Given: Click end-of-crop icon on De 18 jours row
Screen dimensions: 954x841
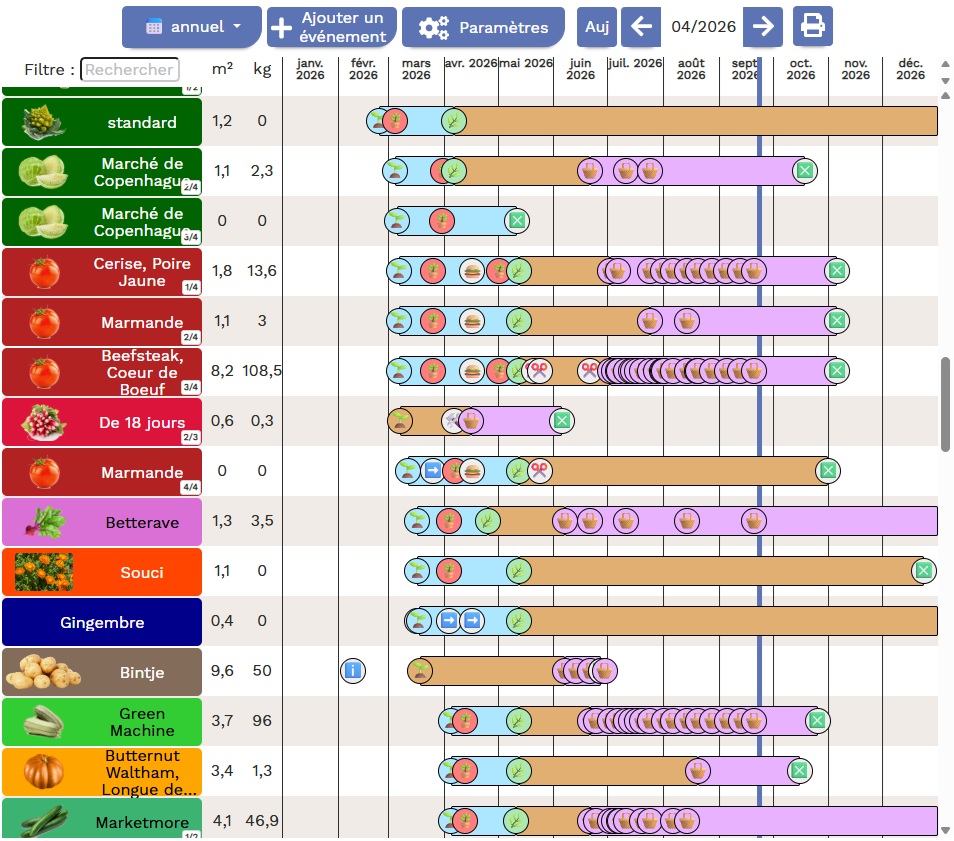Looking at the screenshot, I should pyautogui.click(x=562, y=420).
